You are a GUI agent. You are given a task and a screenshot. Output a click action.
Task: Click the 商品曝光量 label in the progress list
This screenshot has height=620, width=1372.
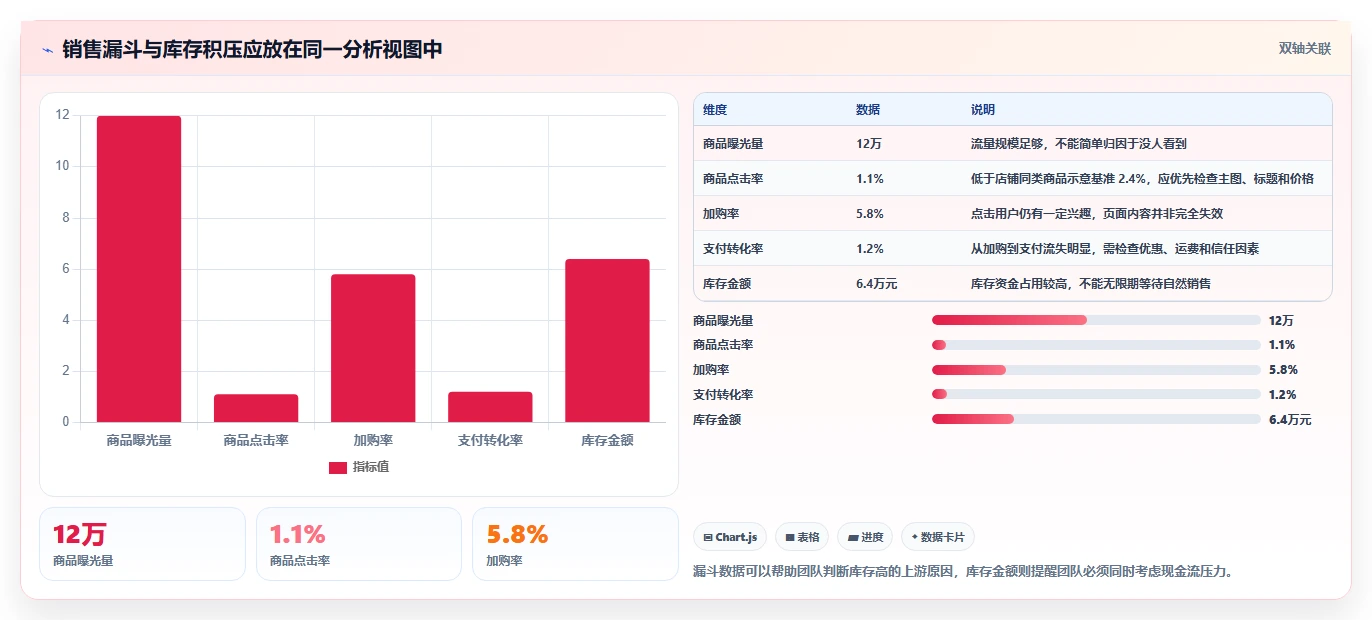coord(723,320)
